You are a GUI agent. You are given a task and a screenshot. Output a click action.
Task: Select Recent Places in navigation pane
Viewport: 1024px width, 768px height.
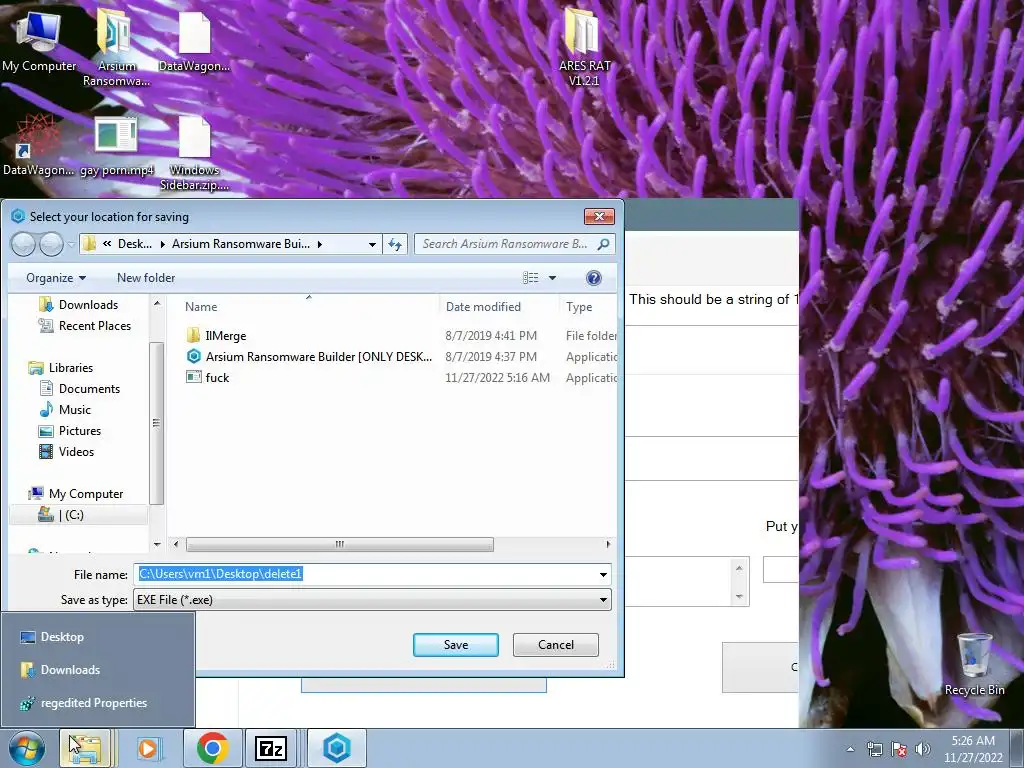(85, 326)
